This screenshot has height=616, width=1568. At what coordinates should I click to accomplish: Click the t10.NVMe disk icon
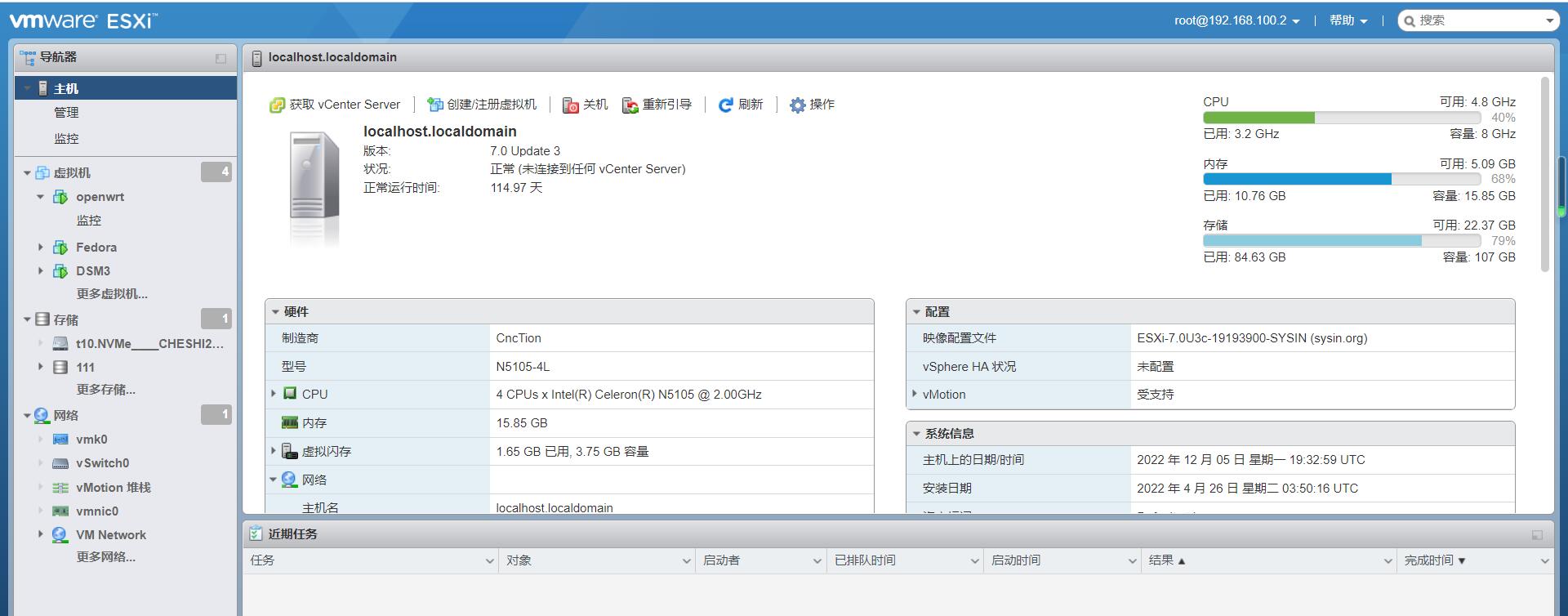pyautogui.click(x=60, y=344)
